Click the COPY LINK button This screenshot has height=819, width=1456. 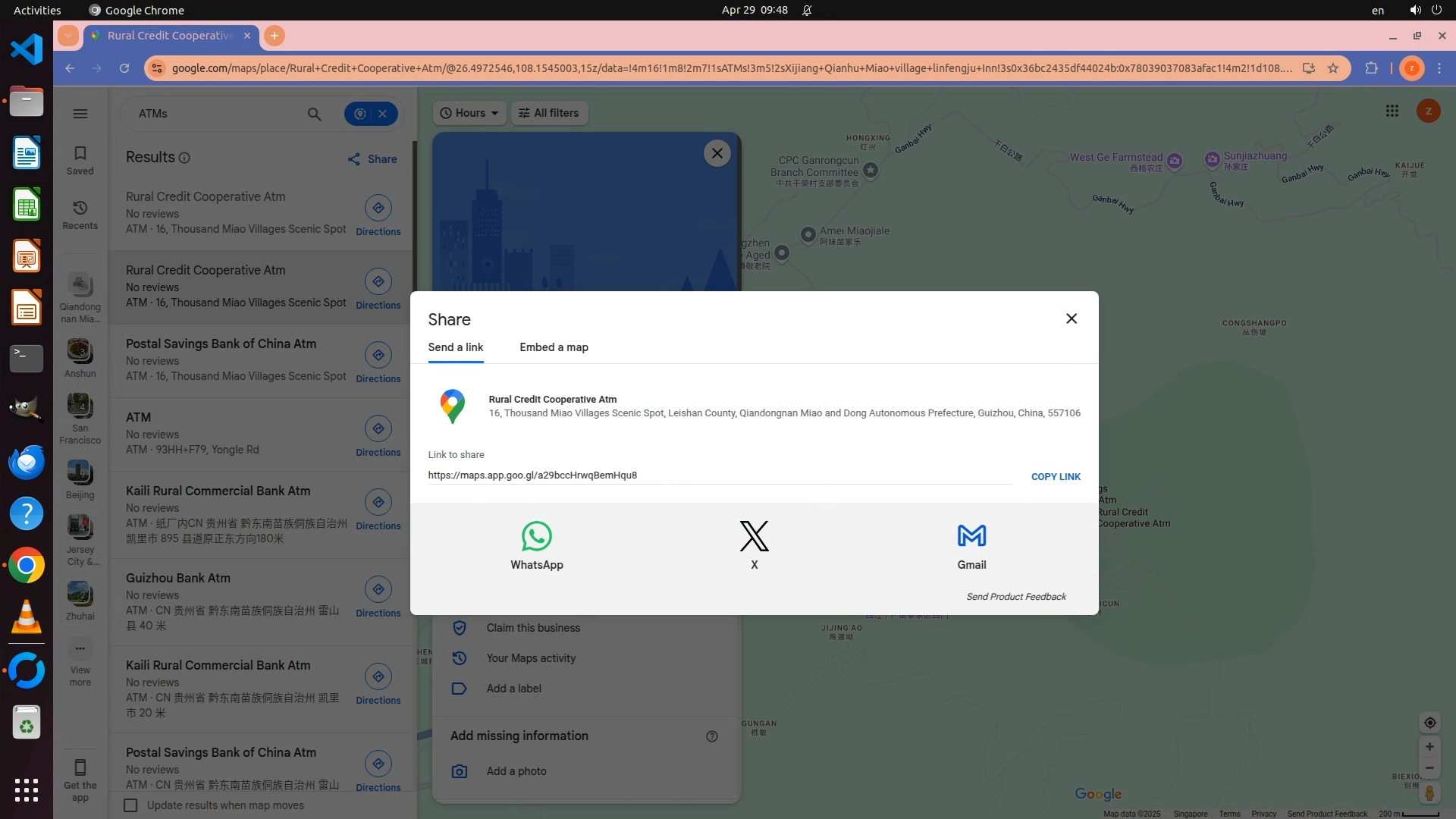coord(1056,476)
